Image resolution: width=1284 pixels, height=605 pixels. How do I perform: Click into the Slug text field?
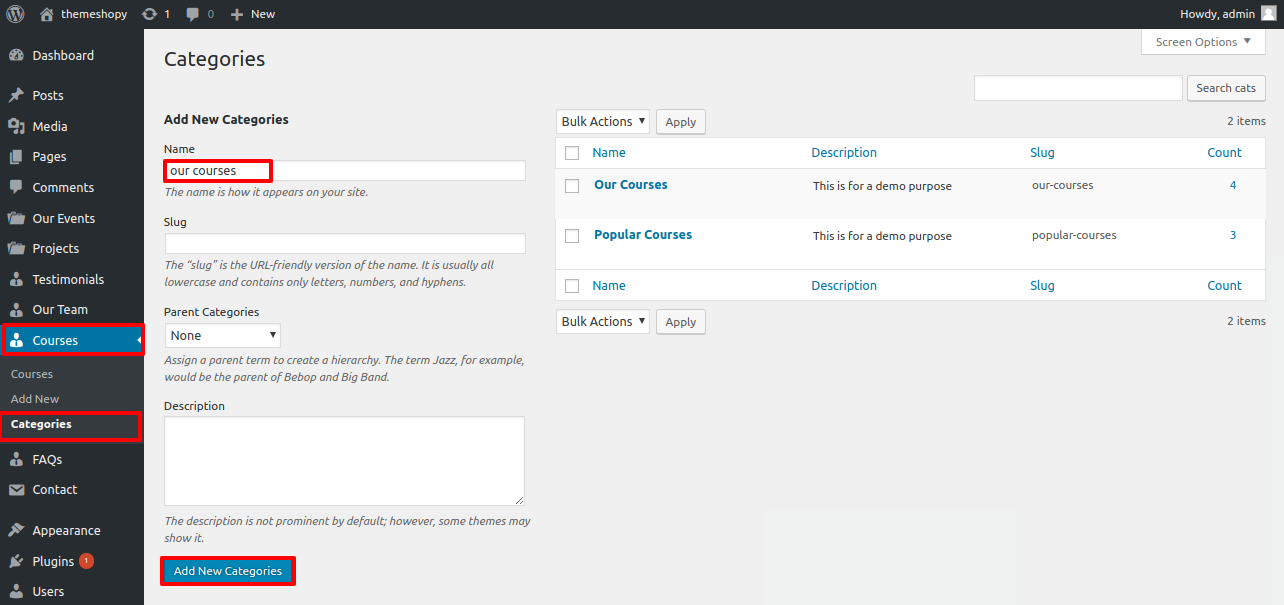[x=345, y=244]
